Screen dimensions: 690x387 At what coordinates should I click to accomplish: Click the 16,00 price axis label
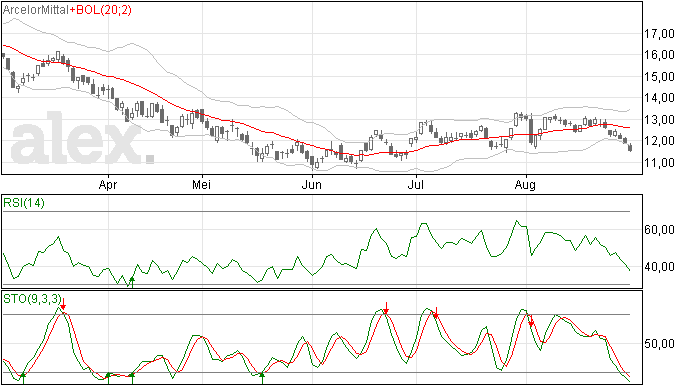tap(660, 55)
